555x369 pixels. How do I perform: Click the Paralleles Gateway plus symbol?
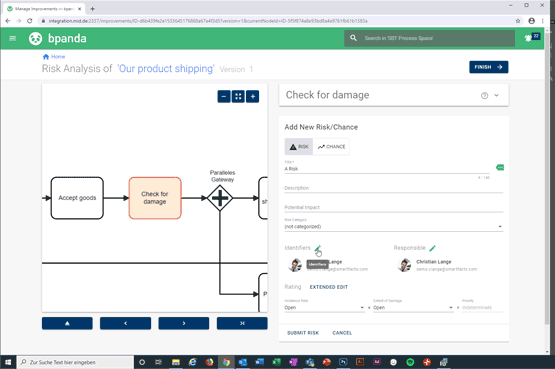[220, 198]
